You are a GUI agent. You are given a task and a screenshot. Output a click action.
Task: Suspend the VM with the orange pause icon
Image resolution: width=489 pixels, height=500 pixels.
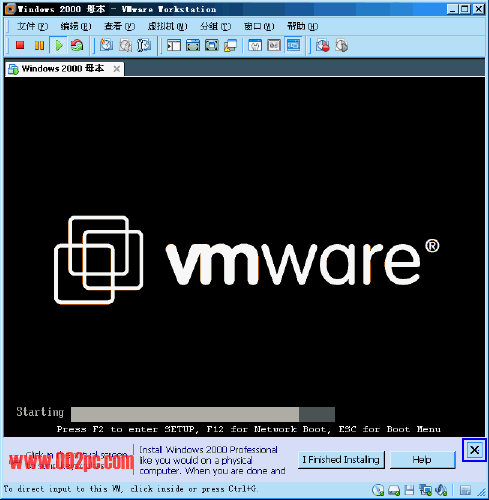pyautogui.click(x=39, y=45)
